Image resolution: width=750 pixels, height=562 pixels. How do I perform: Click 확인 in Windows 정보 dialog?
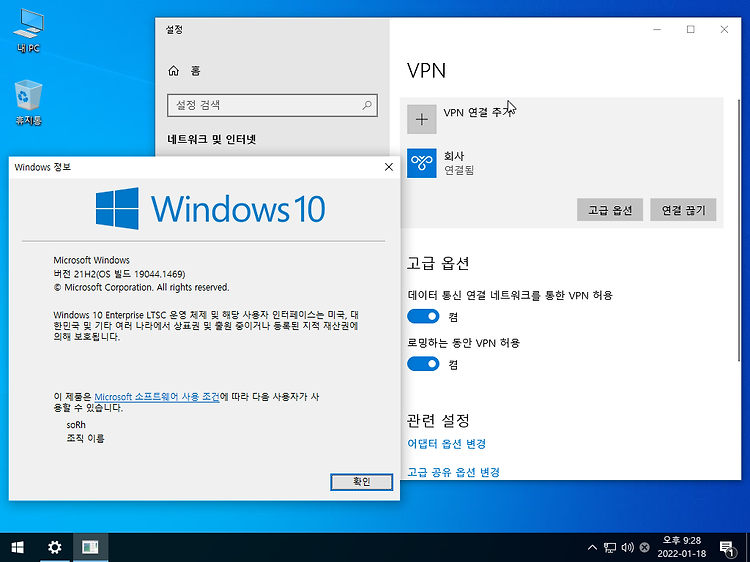[x=362, y=482]
